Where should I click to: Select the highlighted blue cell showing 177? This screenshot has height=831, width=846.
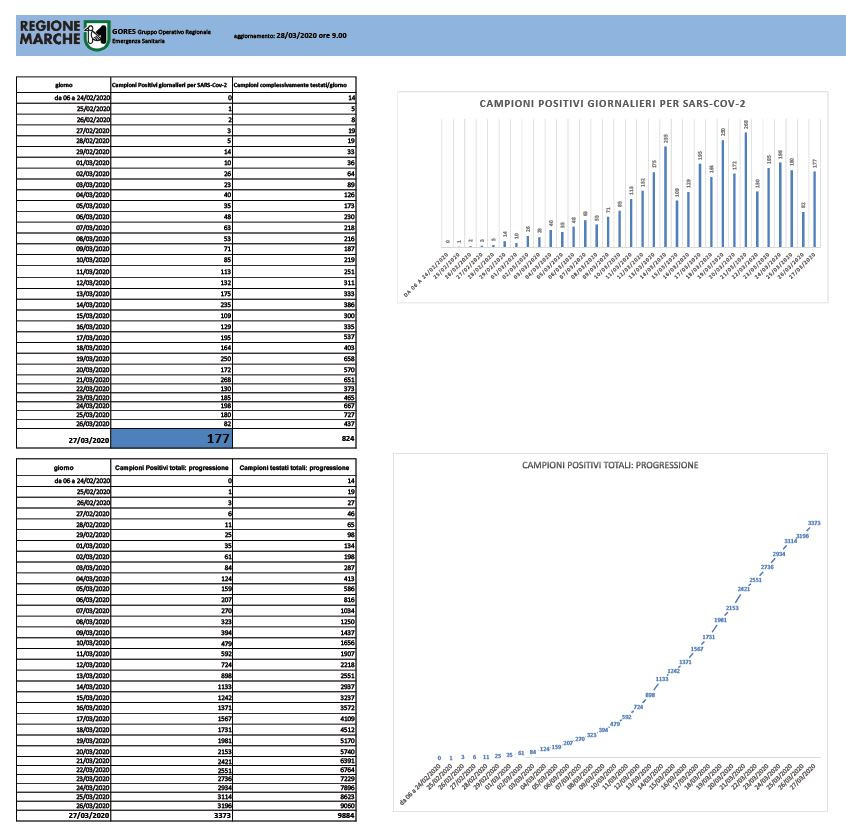pos(172,438)
